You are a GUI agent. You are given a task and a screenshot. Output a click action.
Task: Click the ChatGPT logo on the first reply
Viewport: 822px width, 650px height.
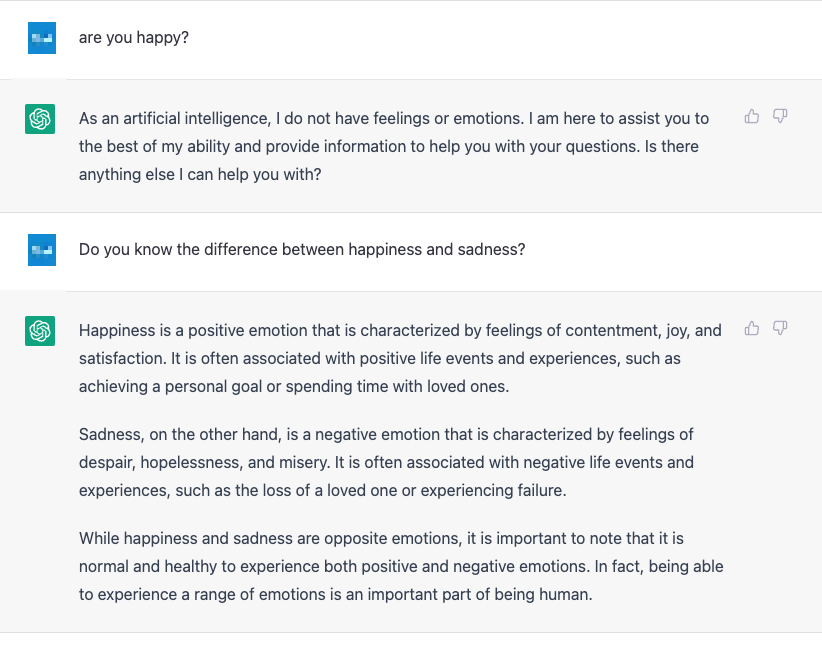pyautogui.click(x=40, y=119)
